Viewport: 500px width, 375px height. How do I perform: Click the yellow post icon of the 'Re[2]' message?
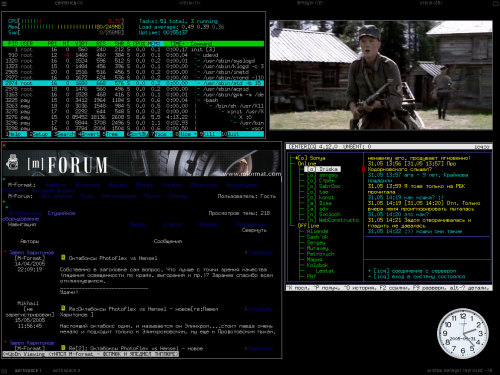[63, 348]
